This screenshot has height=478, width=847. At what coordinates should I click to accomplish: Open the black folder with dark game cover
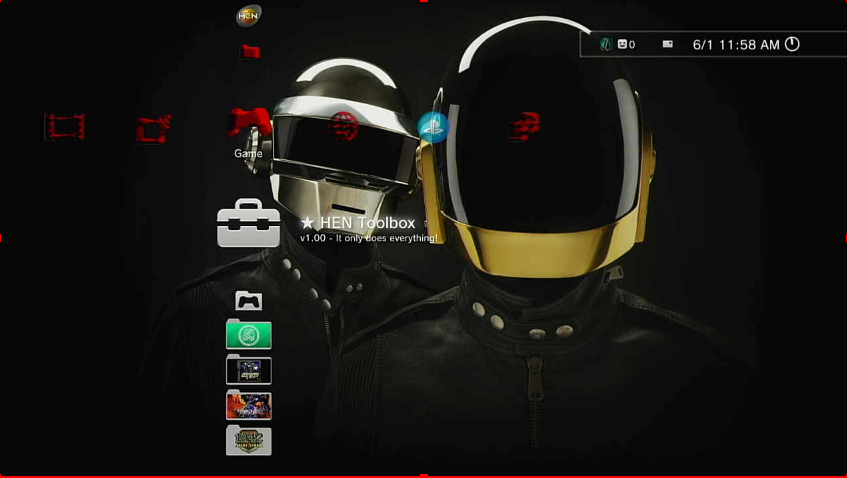(249, 370)
